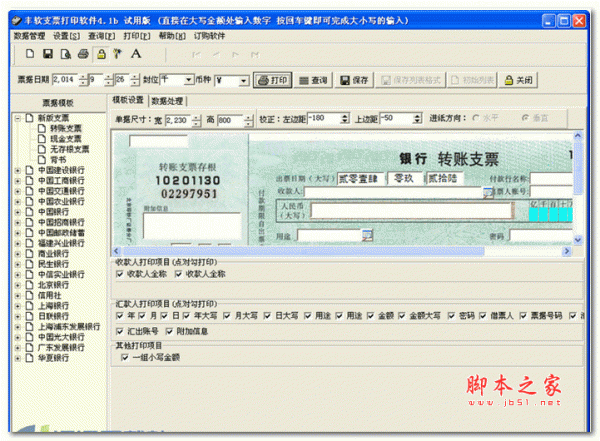This screenshot has height=441, width=600.
Task: Toggle 汇出账号 checkbox
Action: [x=120, y=332]
